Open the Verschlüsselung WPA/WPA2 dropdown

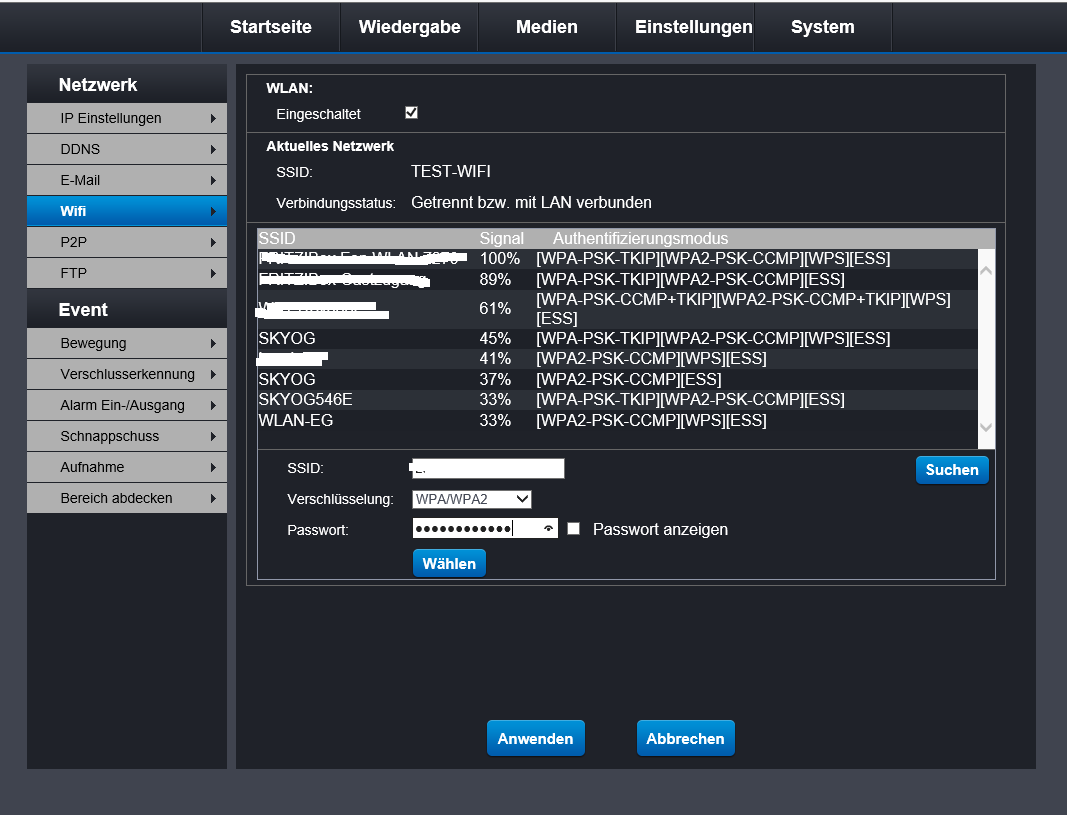tap(471, 499)
